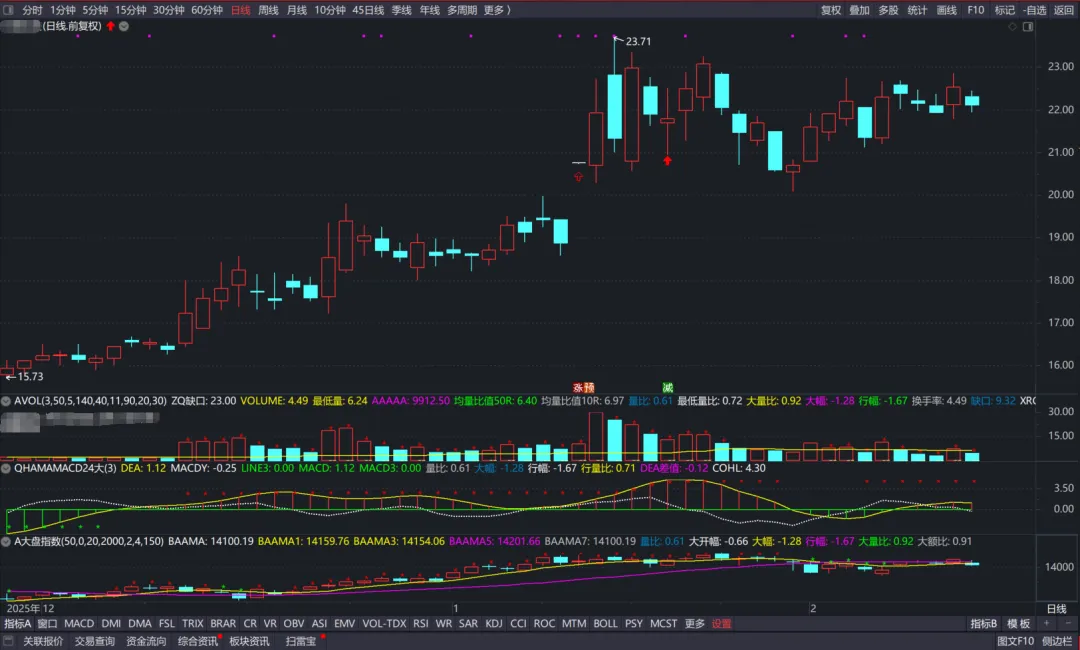The width and height of the screenshot is (1080, 650).
Task: Remove from watchlist via -自选
Action: tap(1035, 10)
